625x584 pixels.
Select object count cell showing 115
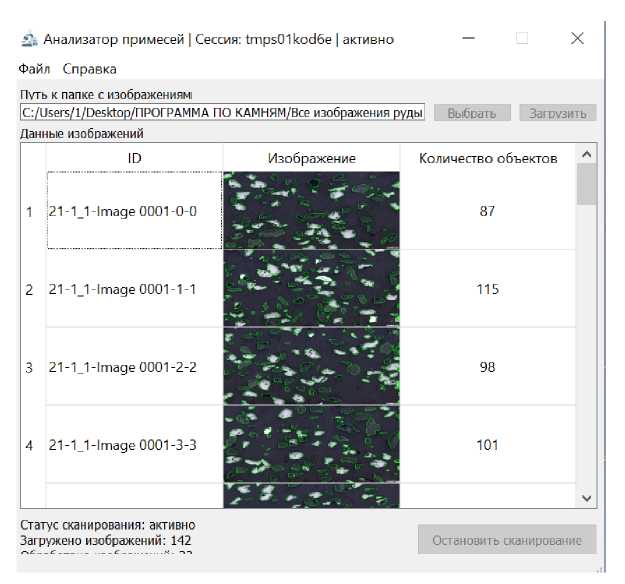click(x=487, y=289)
